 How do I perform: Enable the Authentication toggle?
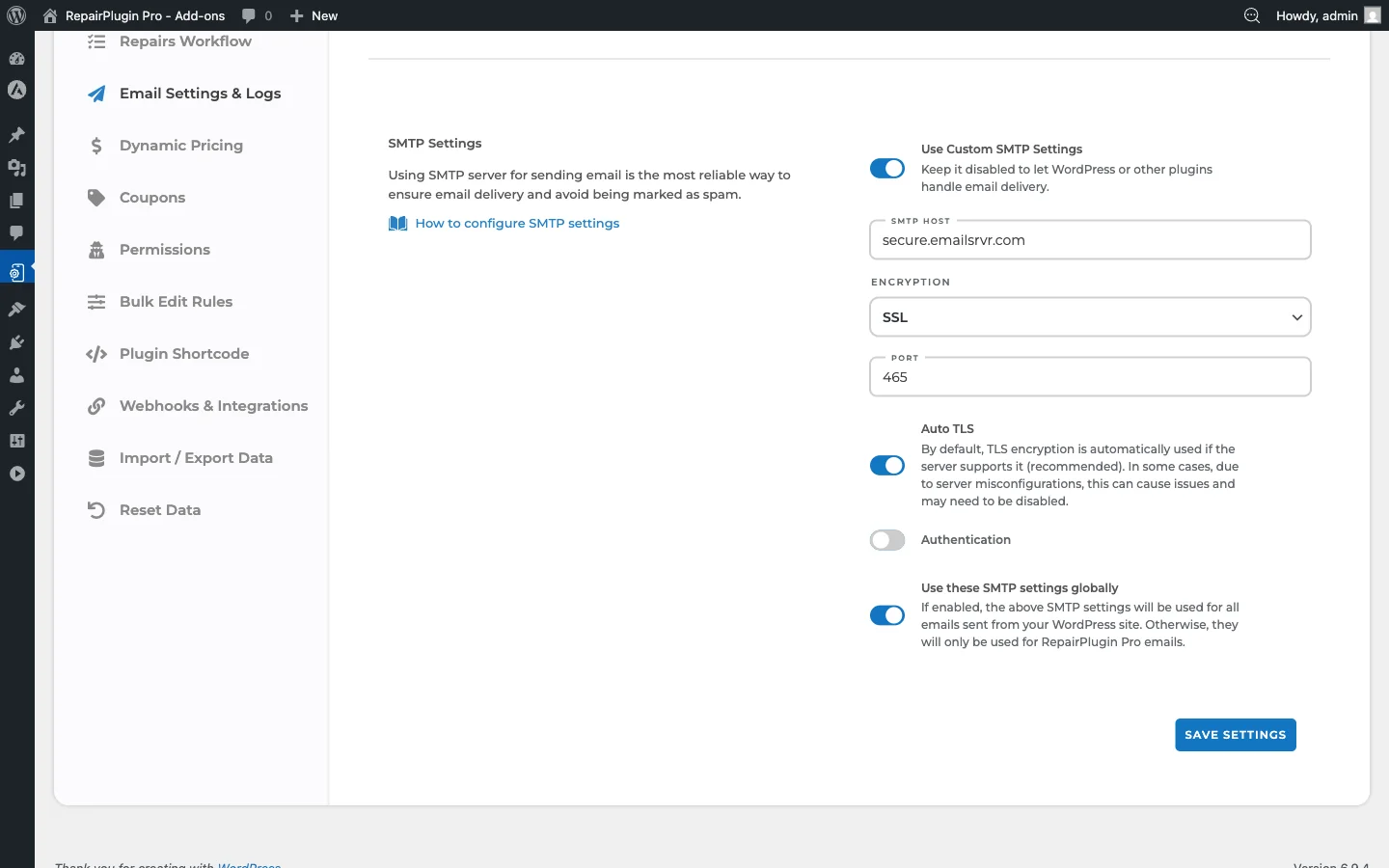886,540
